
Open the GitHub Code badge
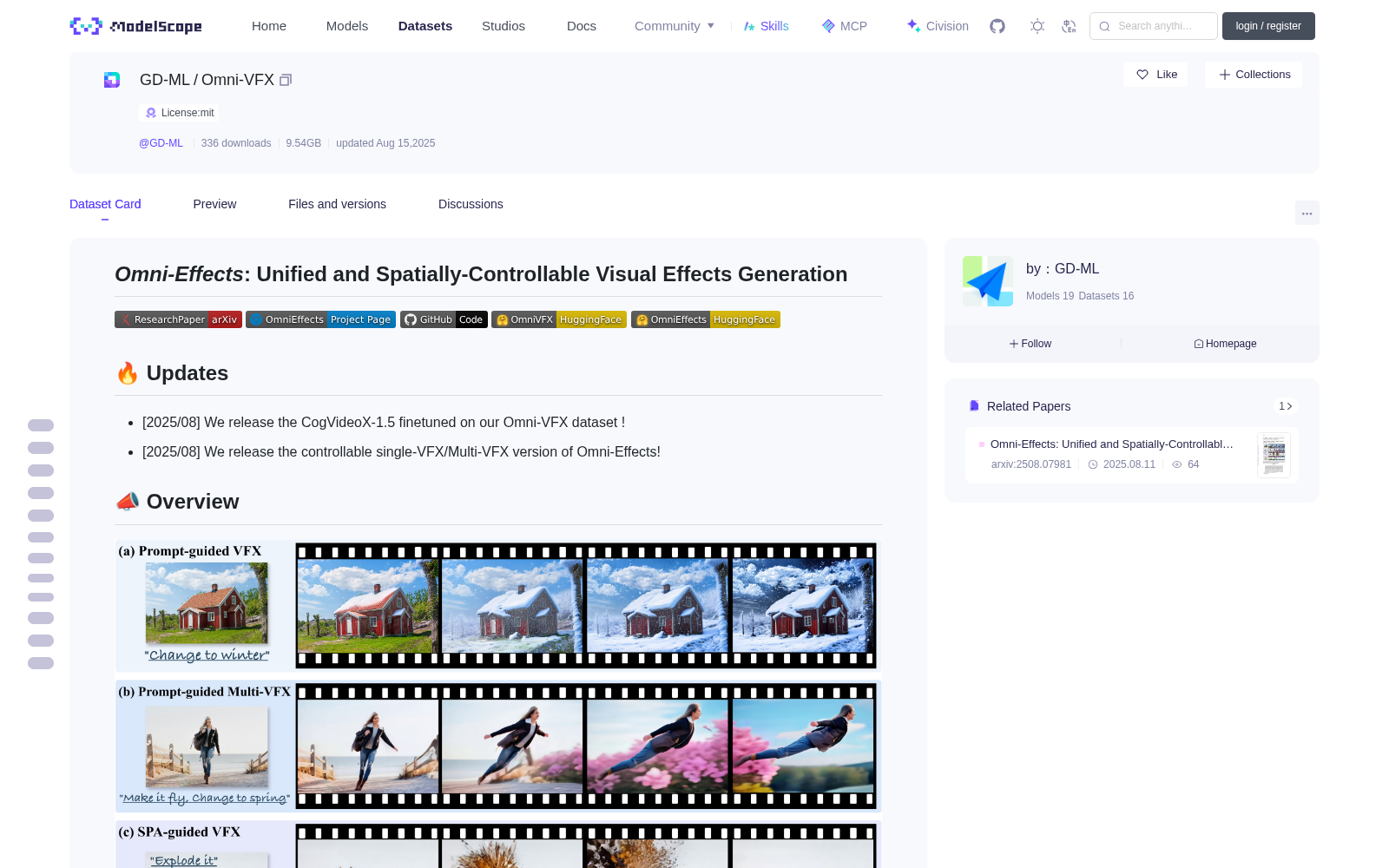[444, 319]
